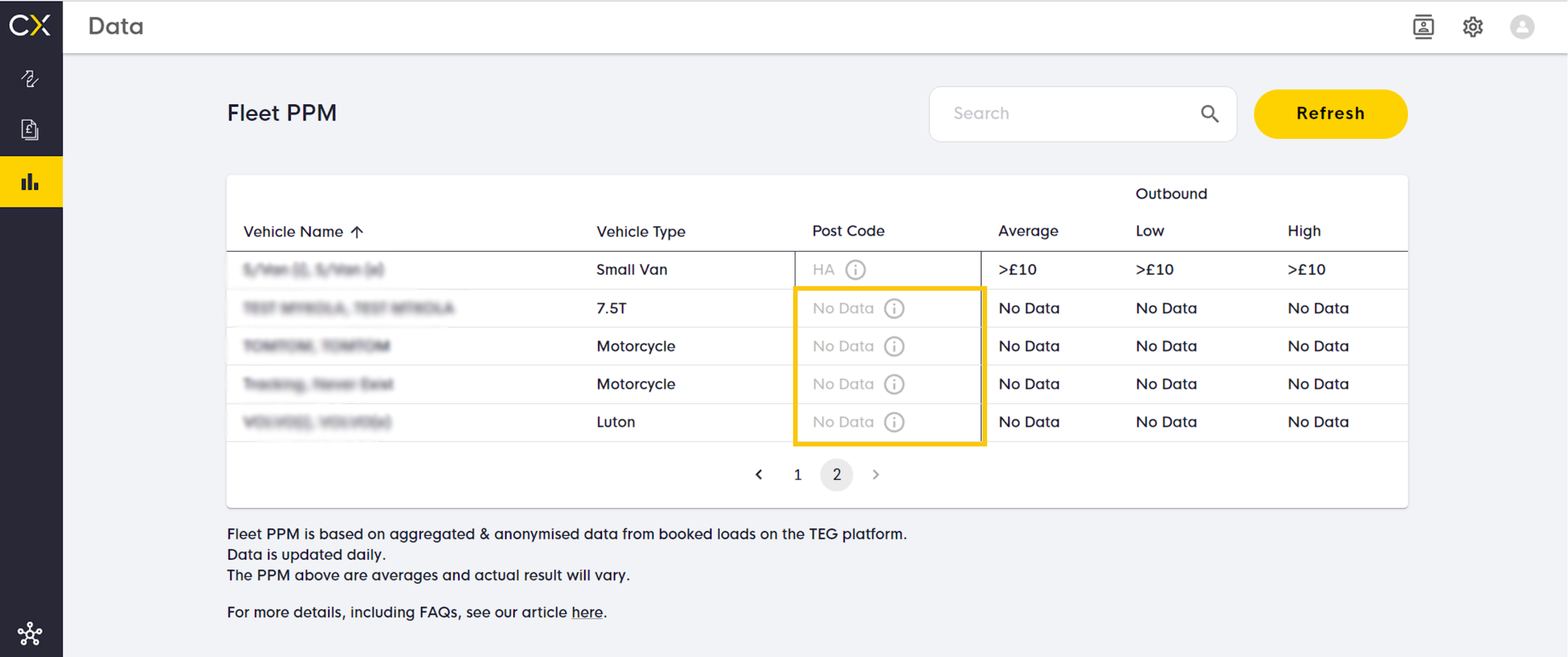Click the CX logo in sidebar

point(30,25)
